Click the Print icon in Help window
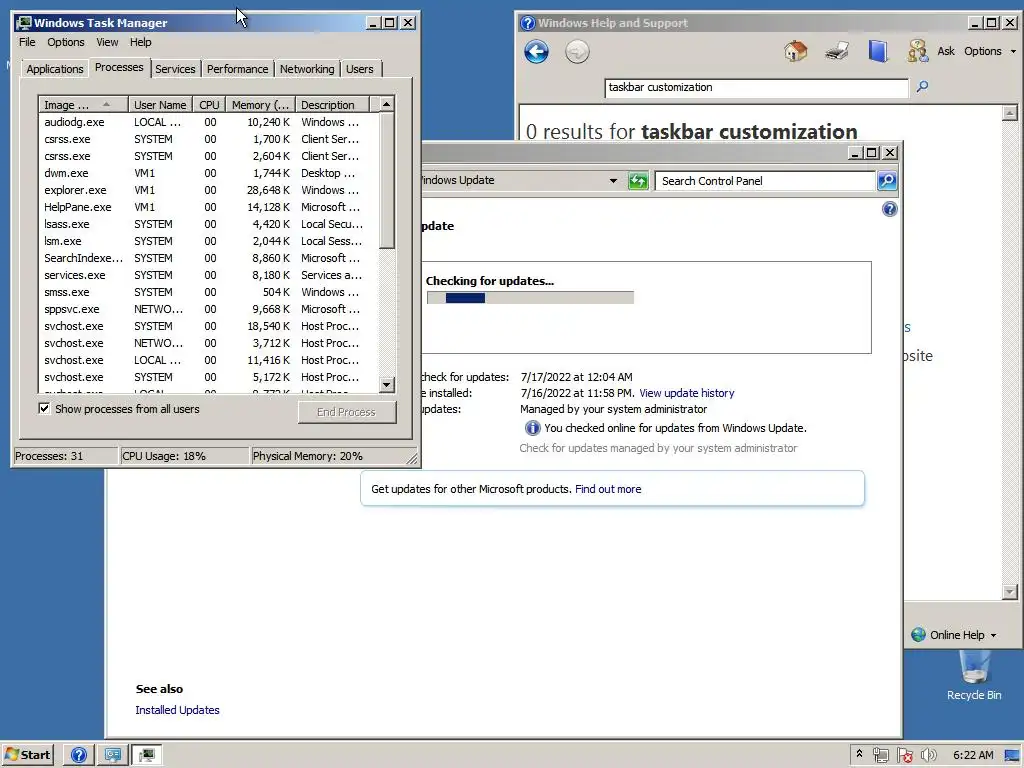Viewport: 1024px width, 768px height. tap(837, 51)
